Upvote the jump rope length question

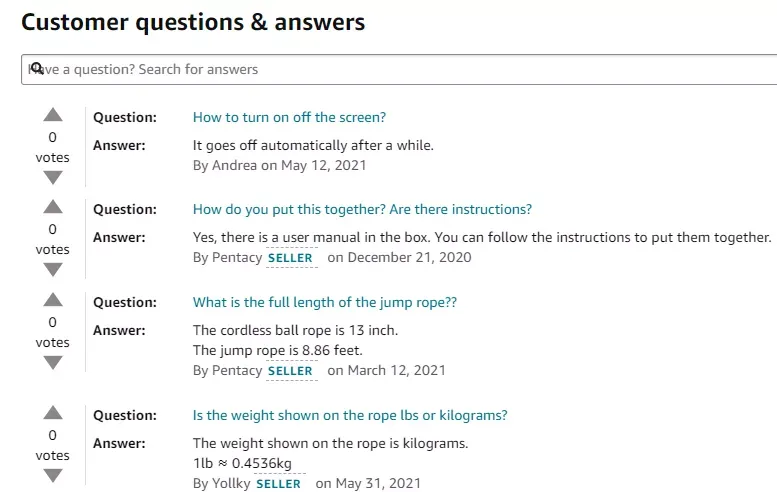(53, 300)
